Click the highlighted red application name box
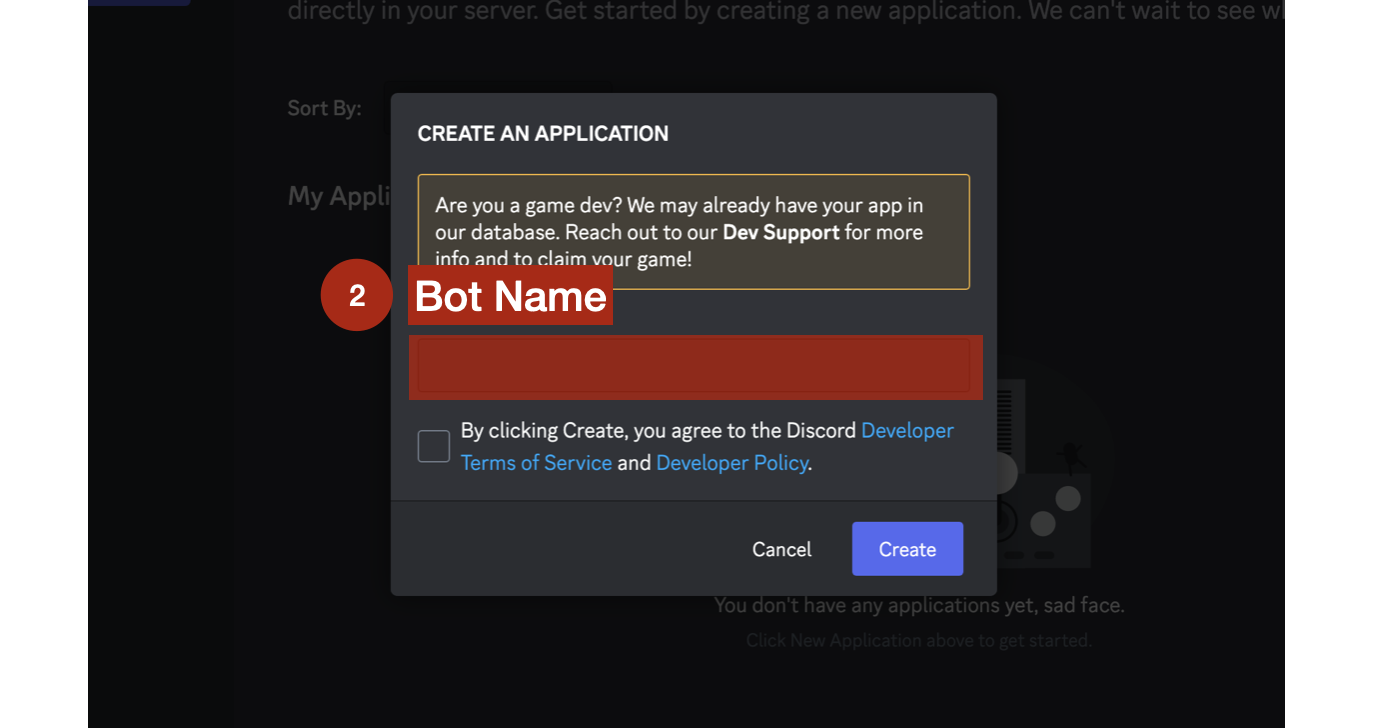 click(694, 367)
